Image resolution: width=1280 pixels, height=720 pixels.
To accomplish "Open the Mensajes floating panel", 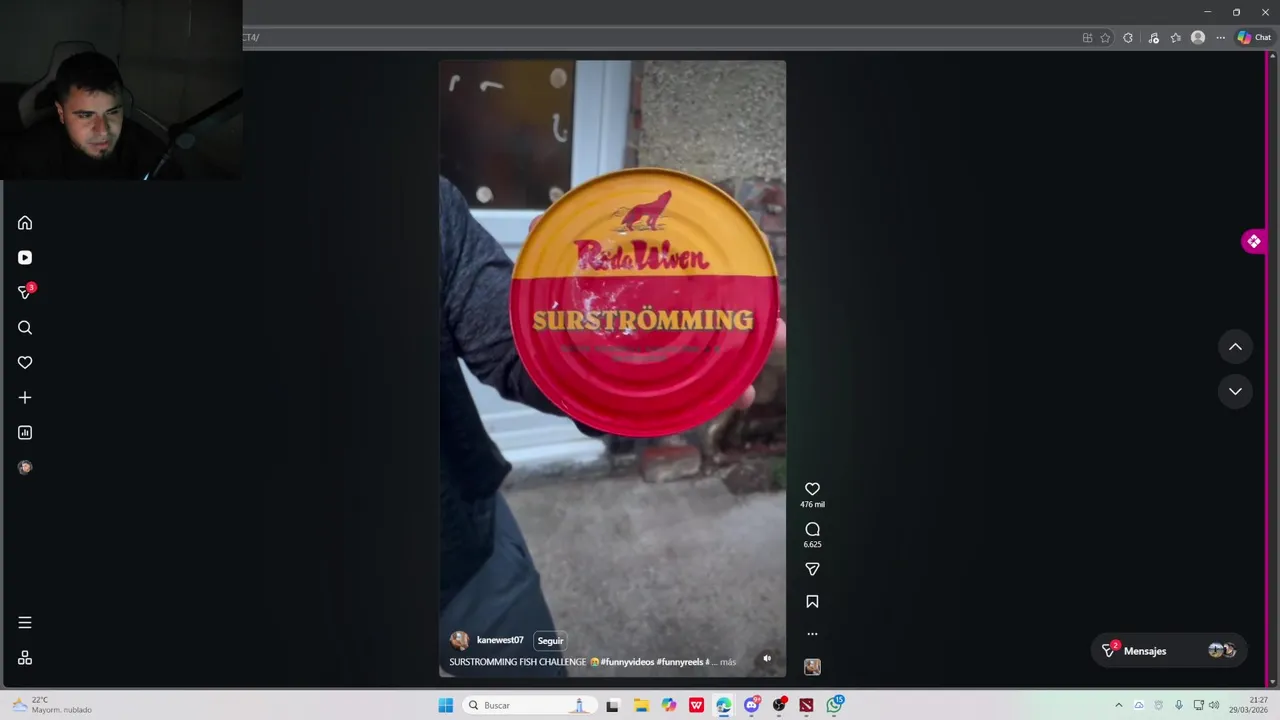I will [1169, 651].
